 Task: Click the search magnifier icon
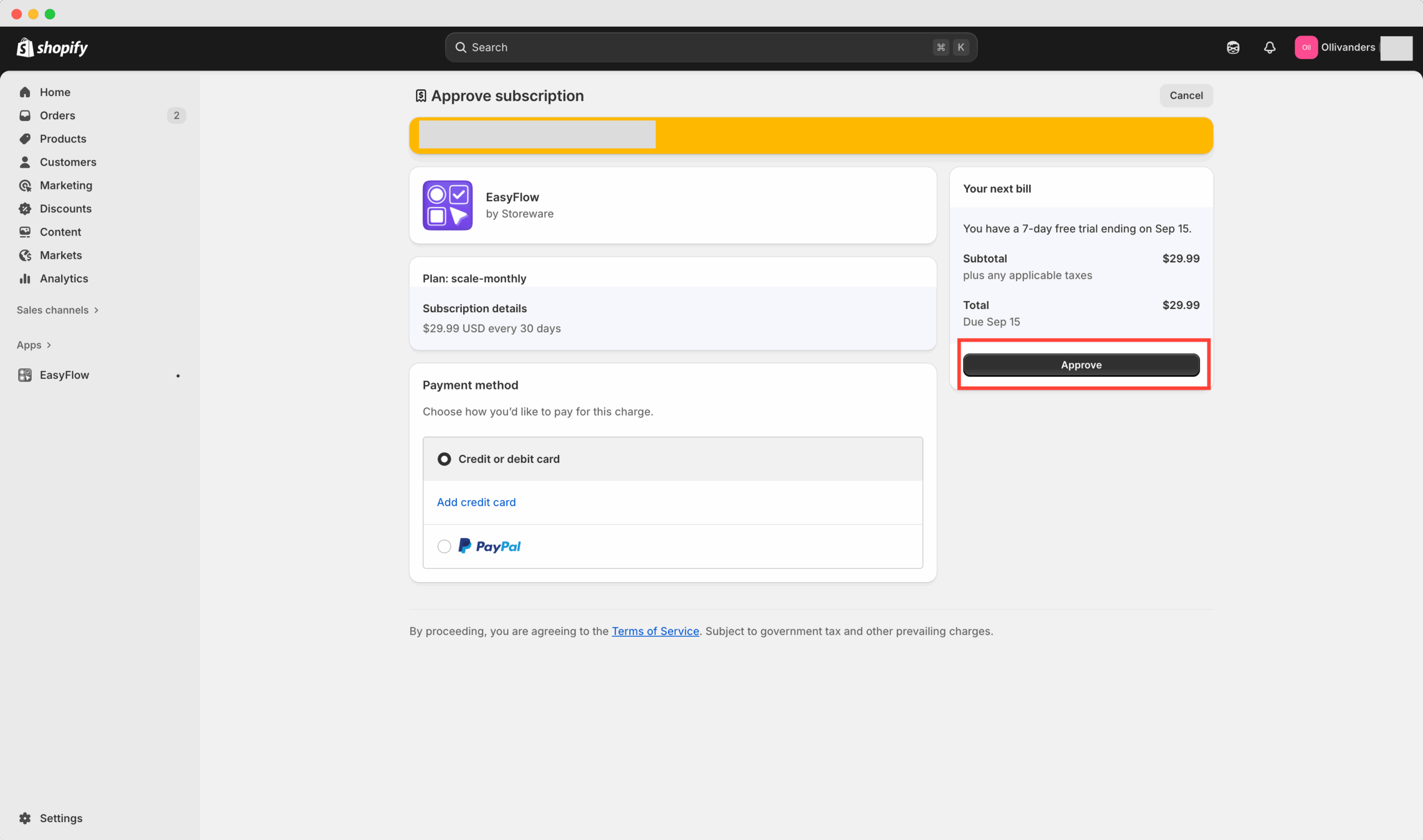click(x=461, y=48)
